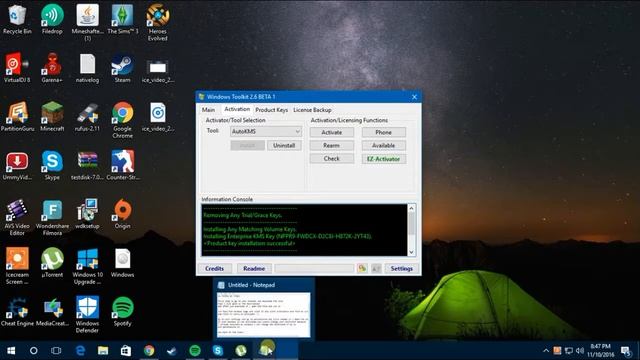
Task: Open the Readme button
Action: (x=254, y=269)
